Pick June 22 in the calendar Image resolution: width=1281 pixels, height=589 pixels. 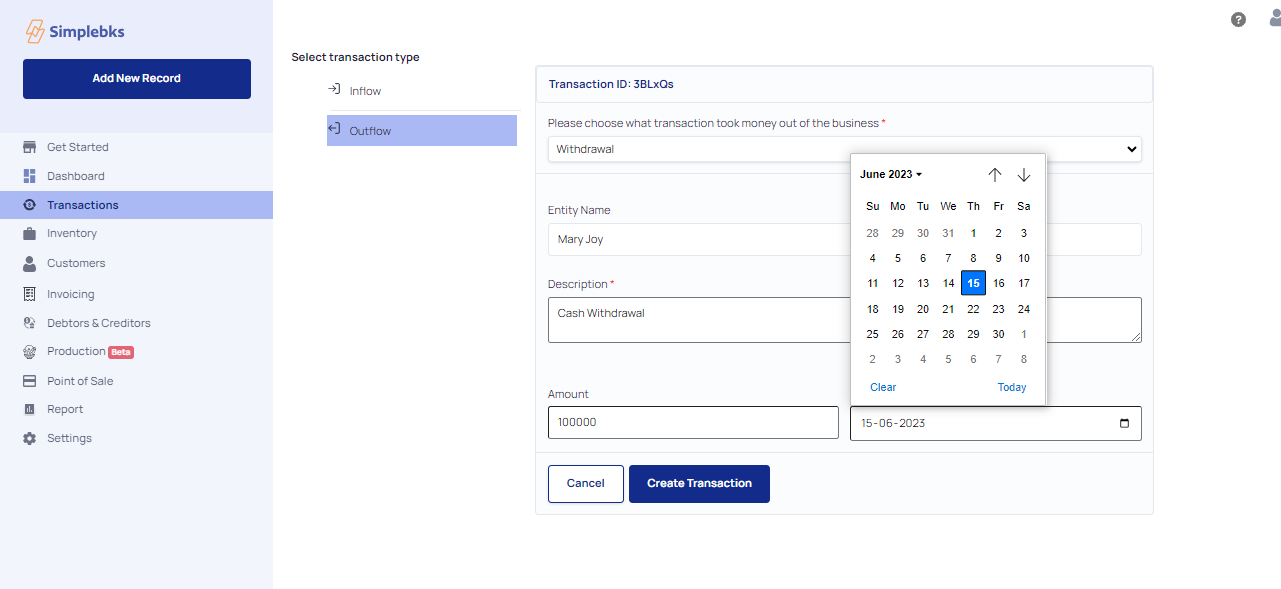(x=973, y=309)
